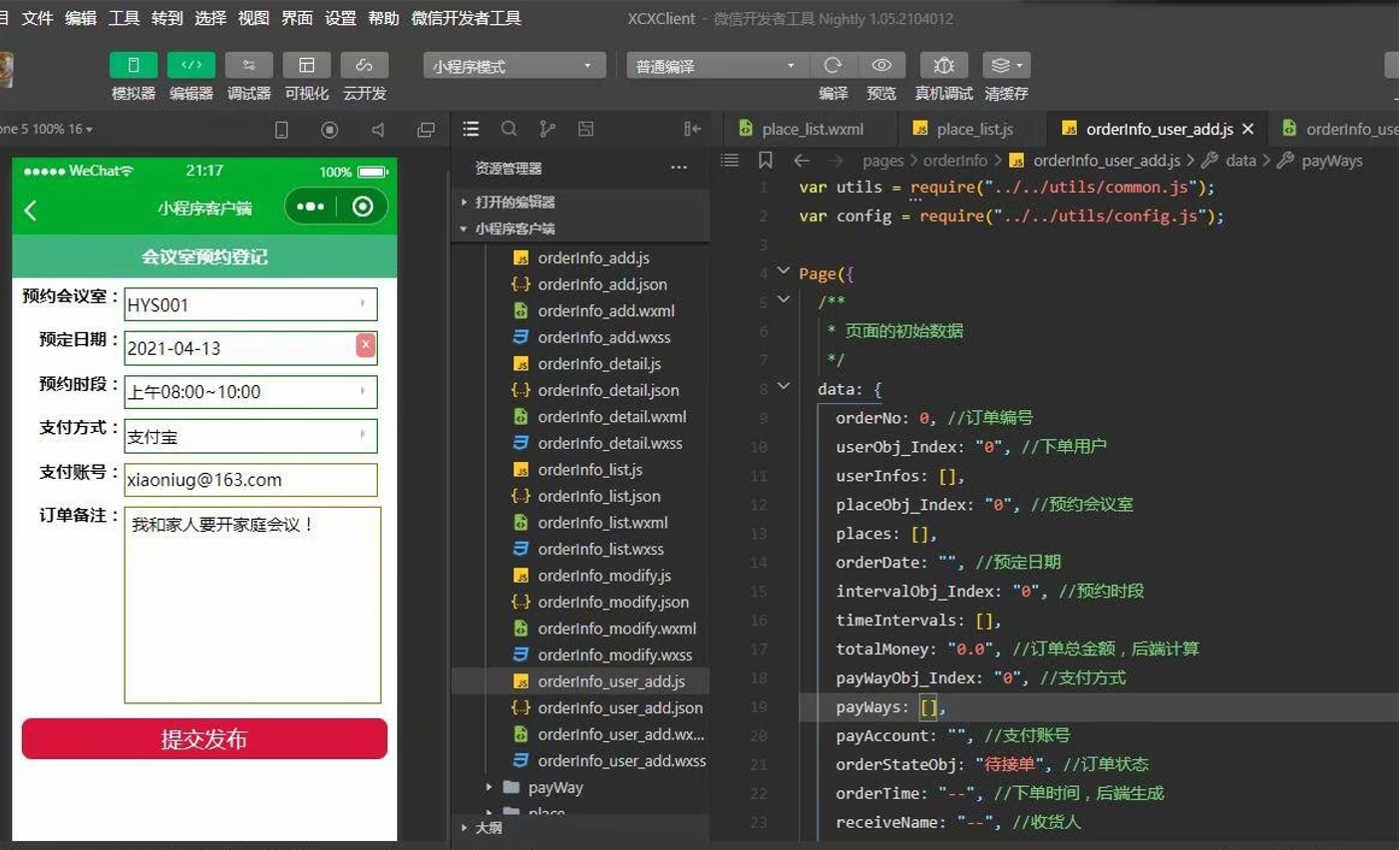Open the 界面 menu
The width and height of the screenshot is (1400, 850).
point(297,18)
